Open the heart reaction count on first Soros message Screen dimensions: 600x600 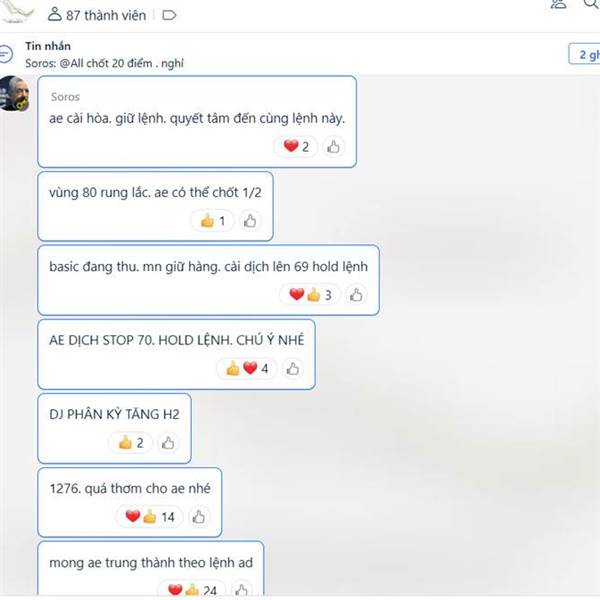pos(296,147)
